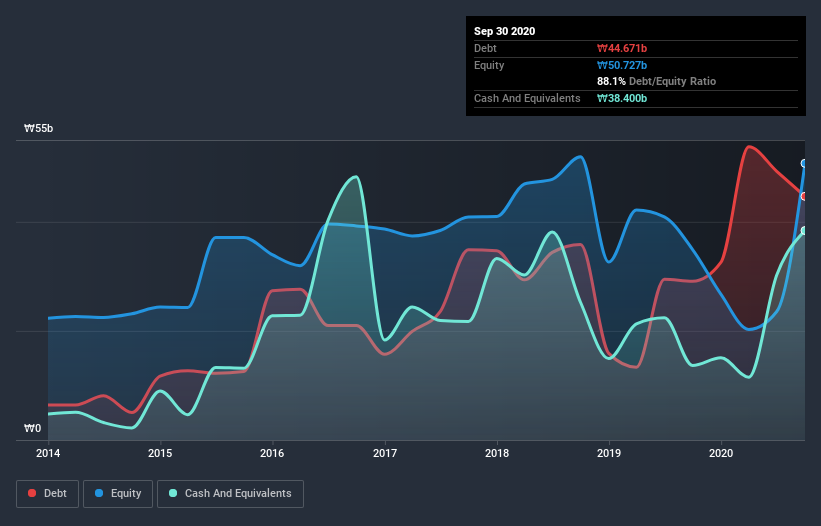Click the ₩55b y-axis label
The height and width of the screenshot is (526, 821).
[x=38, y=128]
